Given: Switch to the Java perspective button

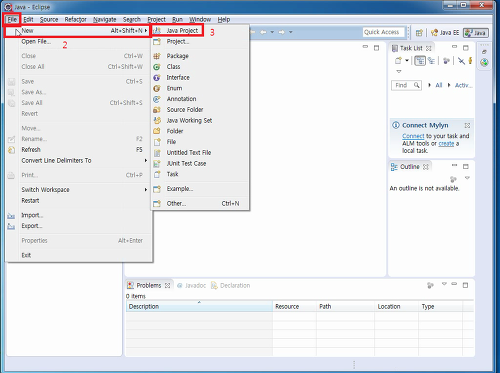Looking at the screenshot, I should click(476, 33).
